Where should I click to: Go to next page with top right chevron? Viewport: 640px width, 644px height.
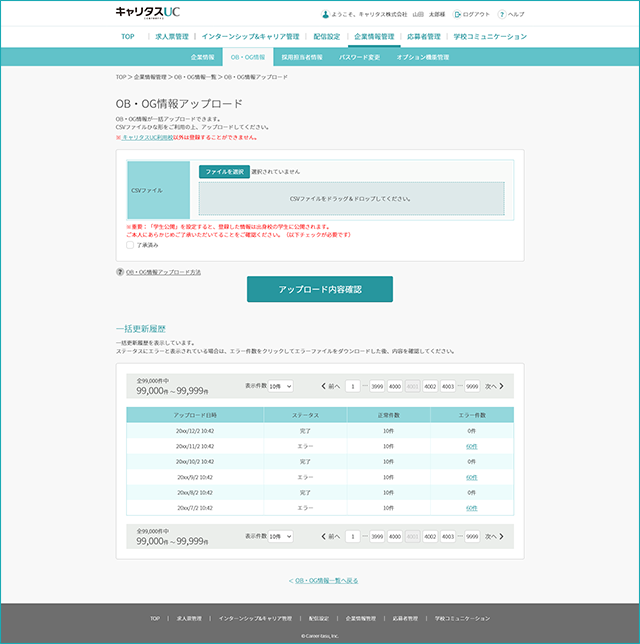[x=502, y=386]
